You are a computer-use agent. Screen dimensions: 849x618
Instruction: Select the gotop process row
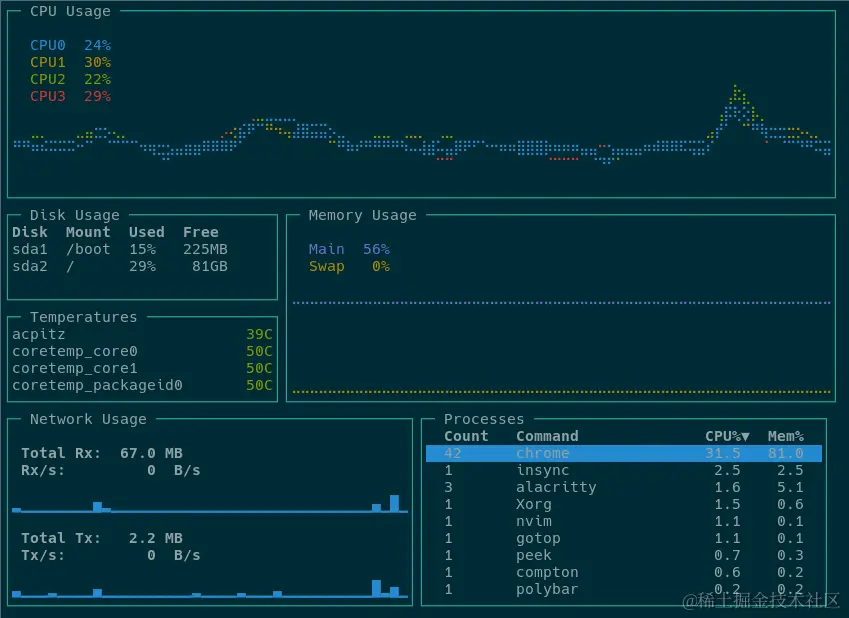(x=624, y=538)
